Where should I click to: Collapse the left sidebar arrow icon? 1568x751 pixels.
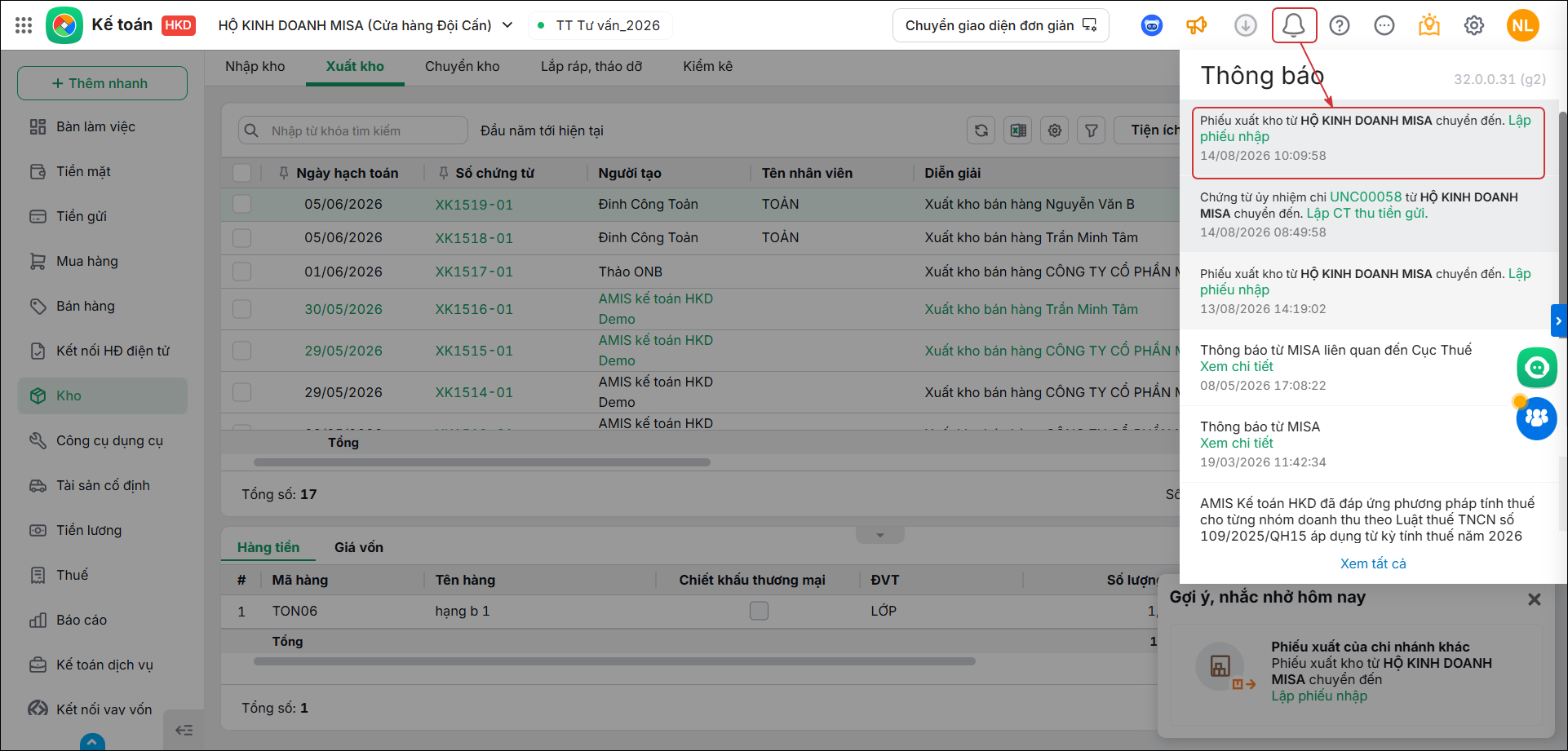point(184,730)
